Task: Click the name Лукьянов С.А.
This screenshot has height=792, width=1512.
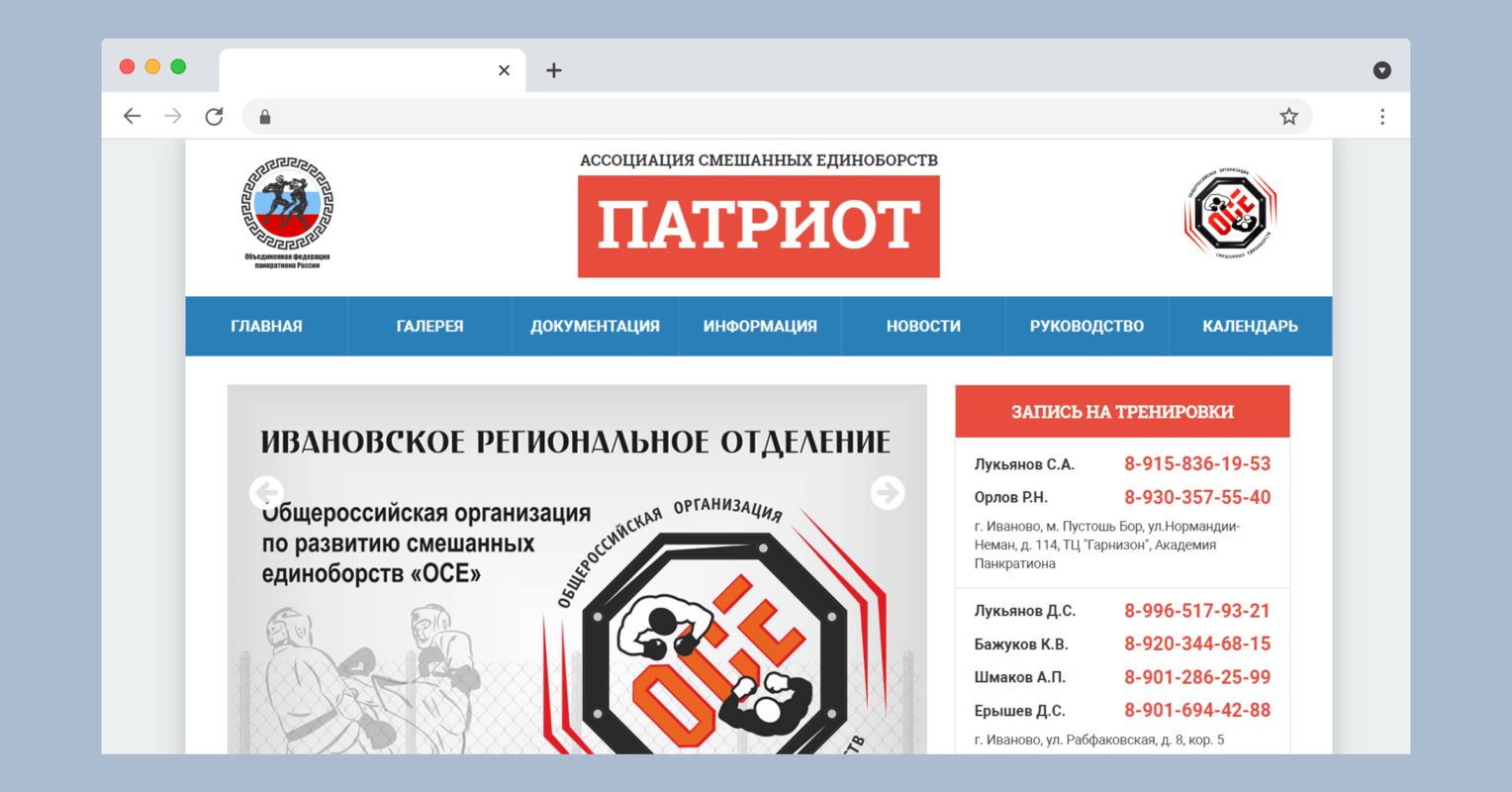Action: [1024, 464]
